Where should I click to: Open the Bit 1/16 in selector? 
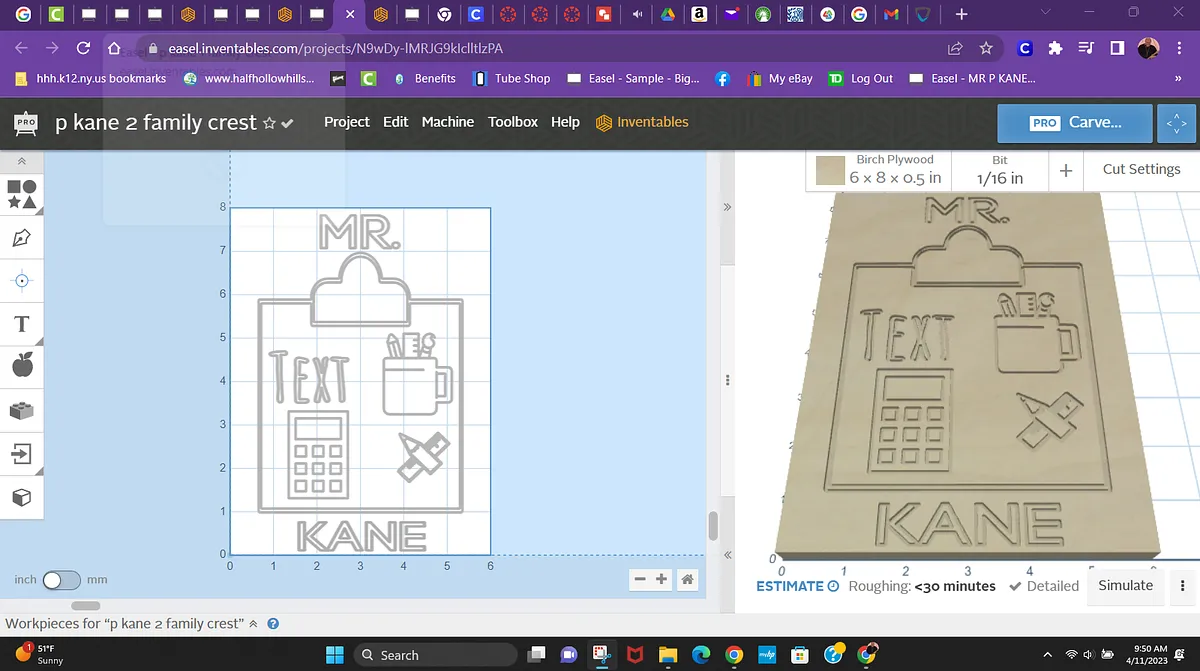point(999,170)
